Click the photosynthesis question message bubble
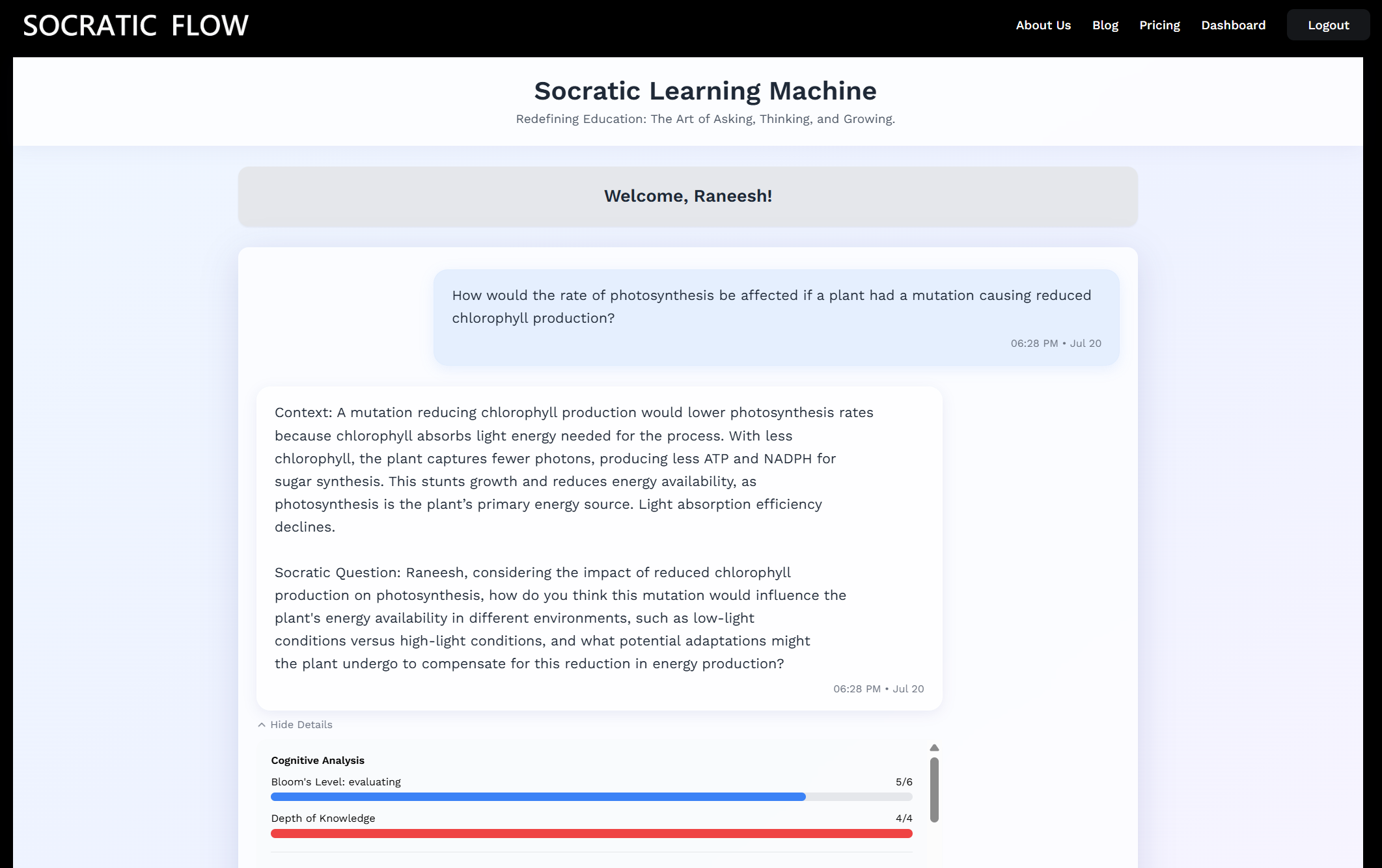 (776, 318)
